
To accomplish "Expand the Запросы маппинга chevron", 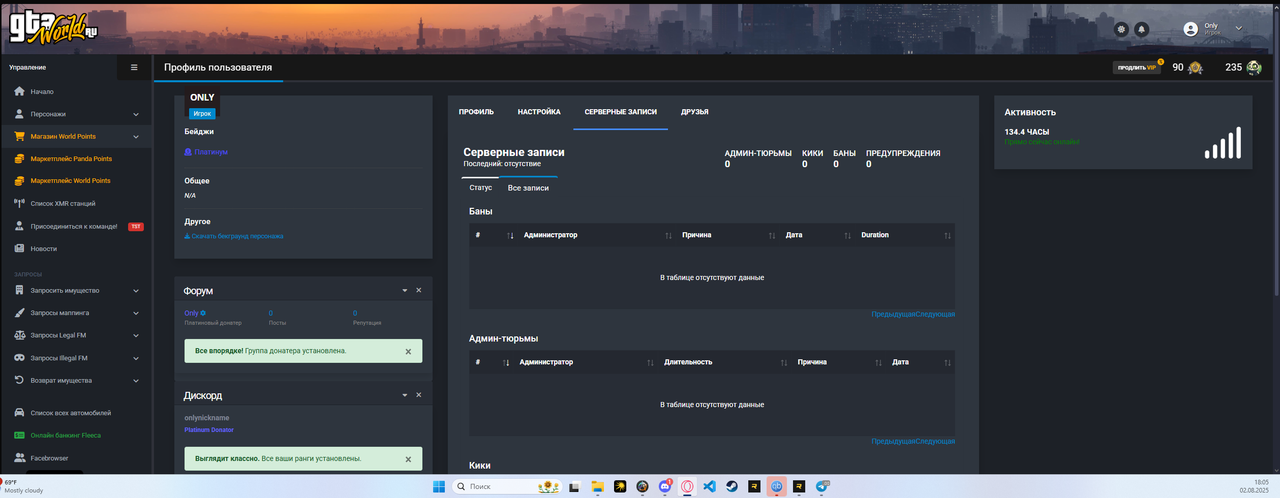I will (x=135, y=313).
